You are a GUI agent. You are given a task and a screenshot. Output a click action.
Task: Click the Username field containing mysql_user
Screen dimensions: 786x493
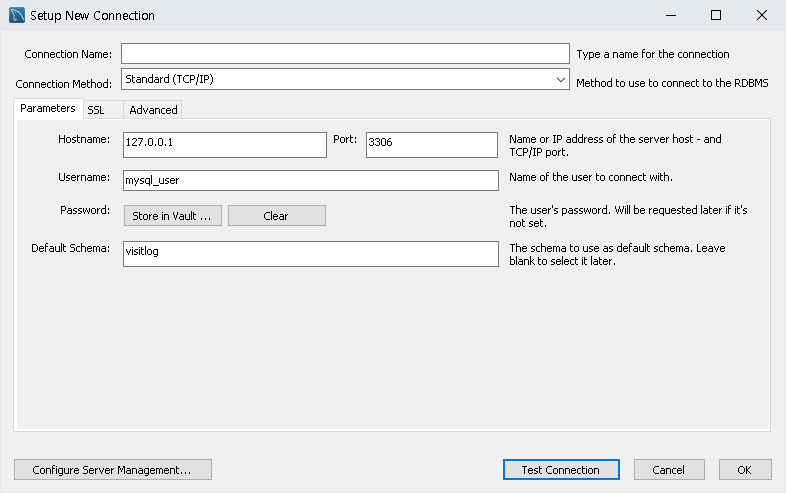click(x=311, y=180)
